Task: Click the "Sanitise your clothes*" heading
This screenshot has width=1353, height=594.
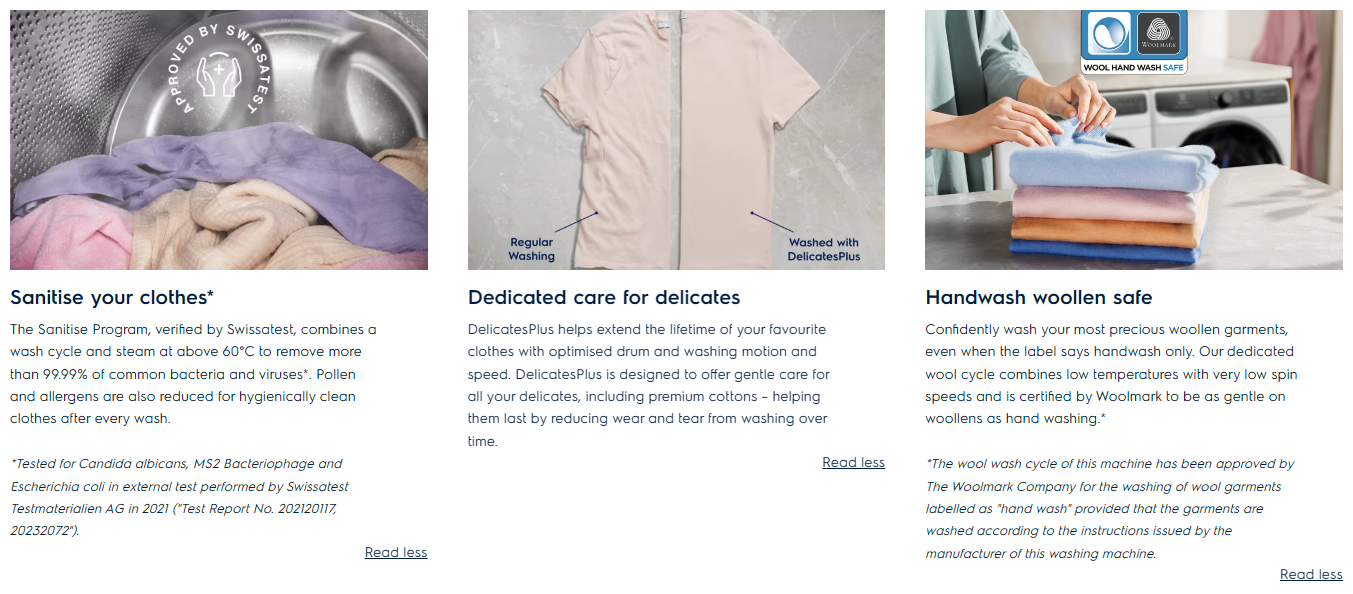Action: point(112,297)
